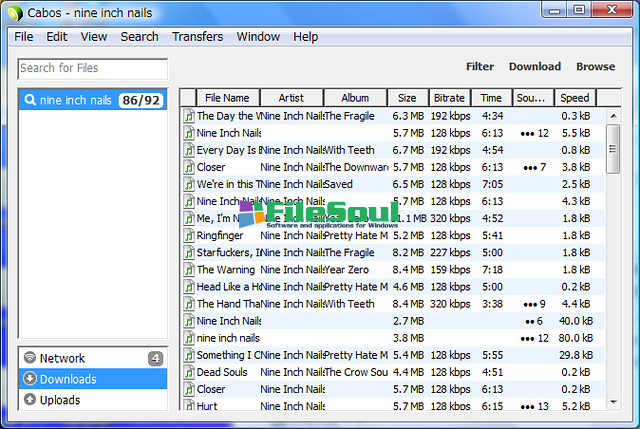Open the File menu

point(24,37)
